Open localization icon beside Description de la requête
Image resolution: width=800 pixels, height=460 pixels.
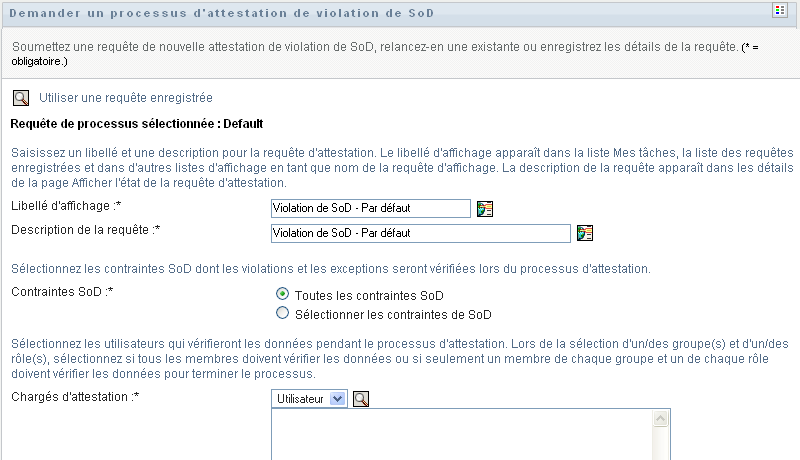click(x=585, y=233)
